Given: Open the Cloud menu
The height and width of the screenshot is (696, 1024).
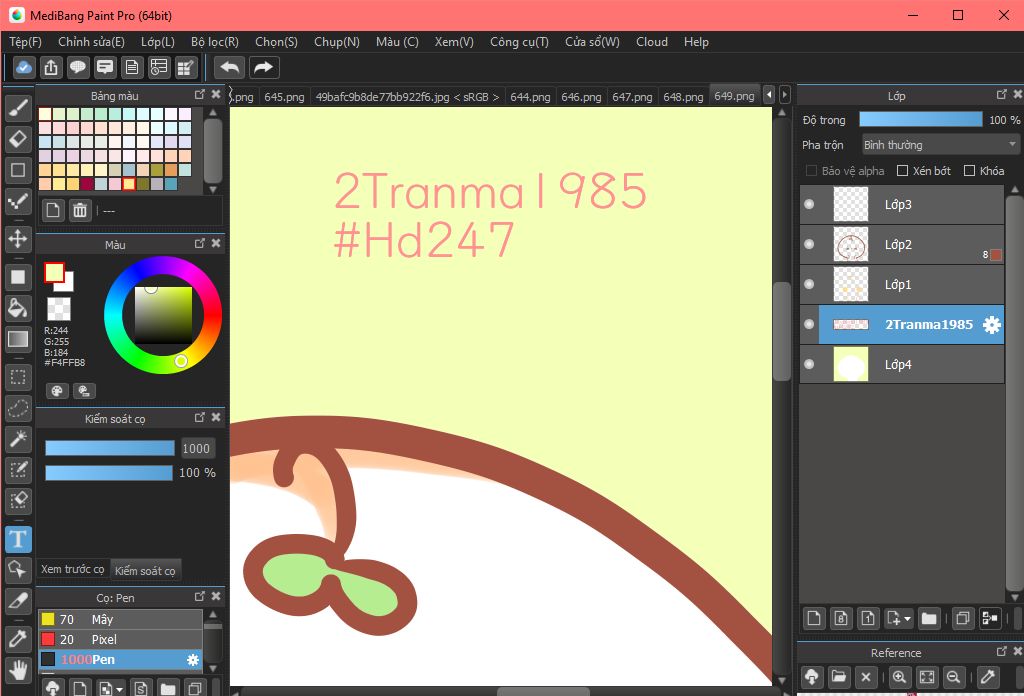Looking at the screenshot, I should [652, 42].
